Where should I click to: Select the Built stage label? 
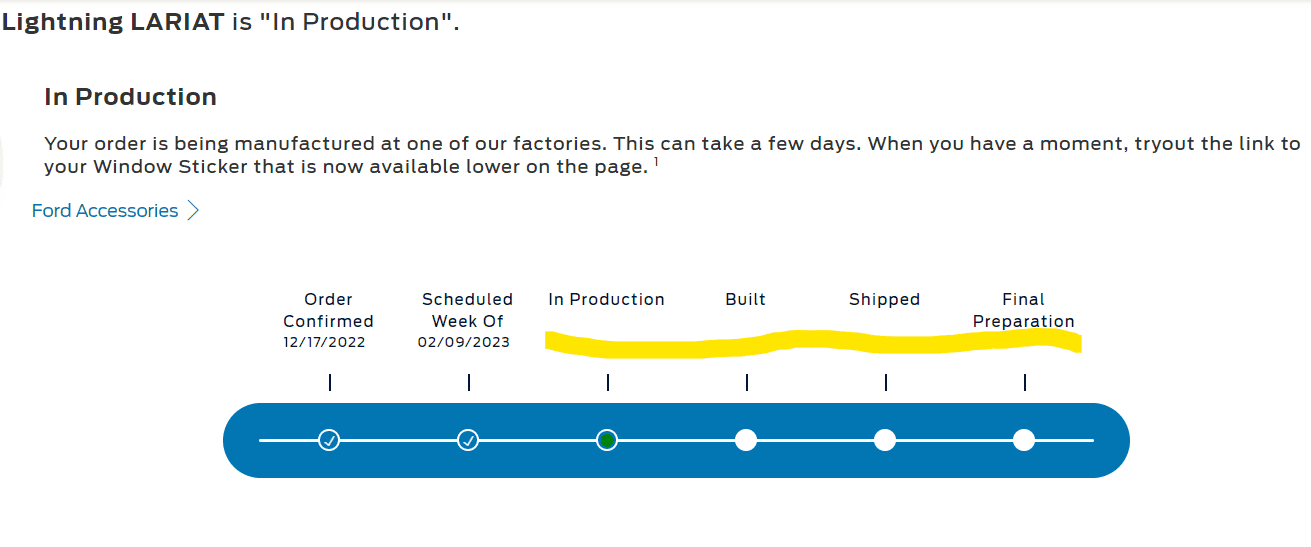(746, 300)
